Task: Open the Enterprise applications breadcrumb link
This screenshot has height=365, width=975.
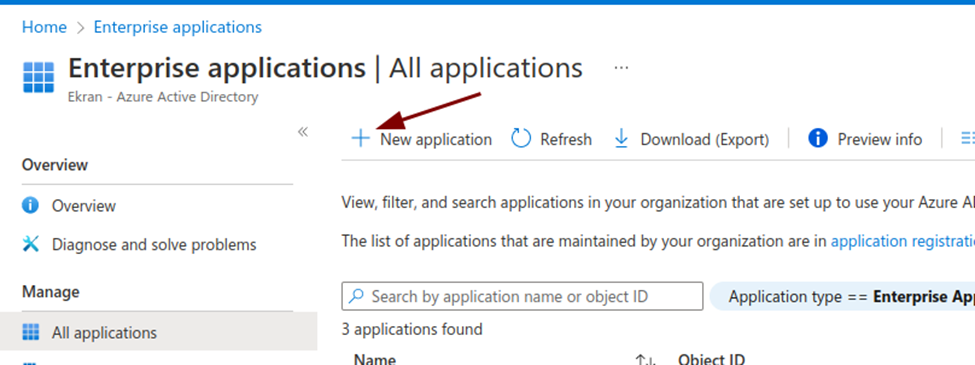Action: point(178,27)
